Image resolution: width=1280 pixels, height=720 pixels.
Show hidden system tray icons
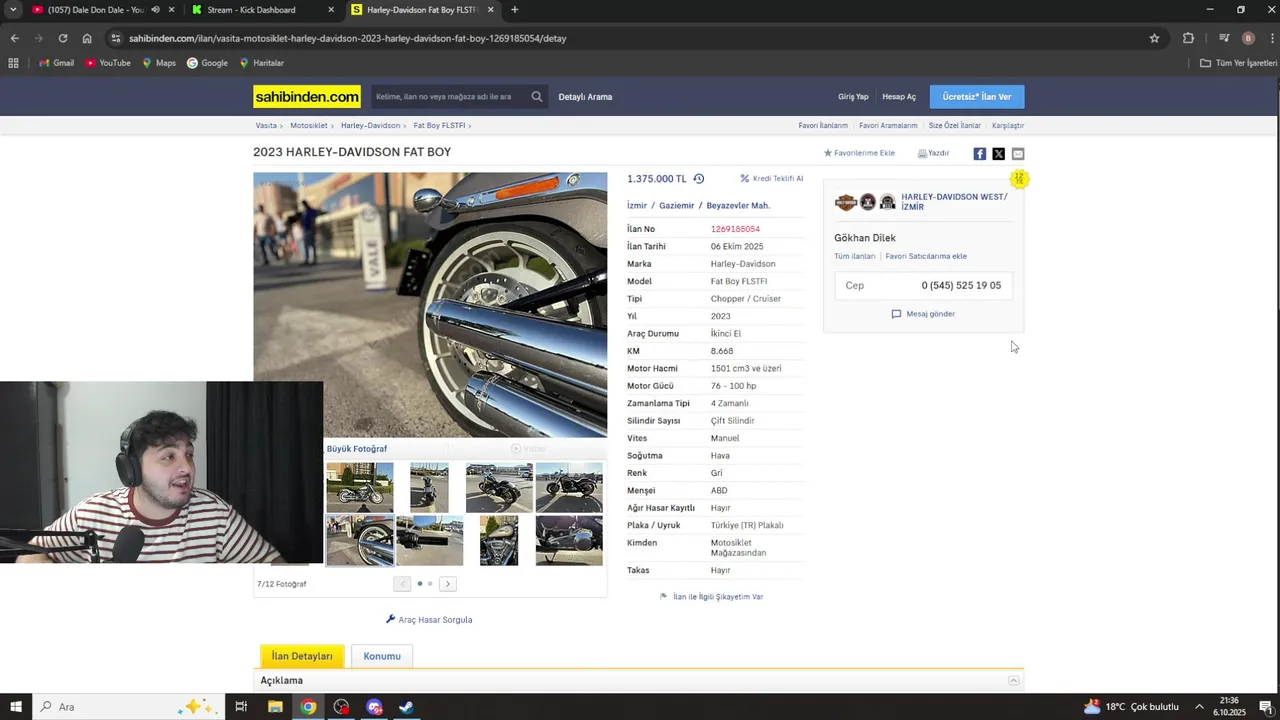(x=1199, y=707)
